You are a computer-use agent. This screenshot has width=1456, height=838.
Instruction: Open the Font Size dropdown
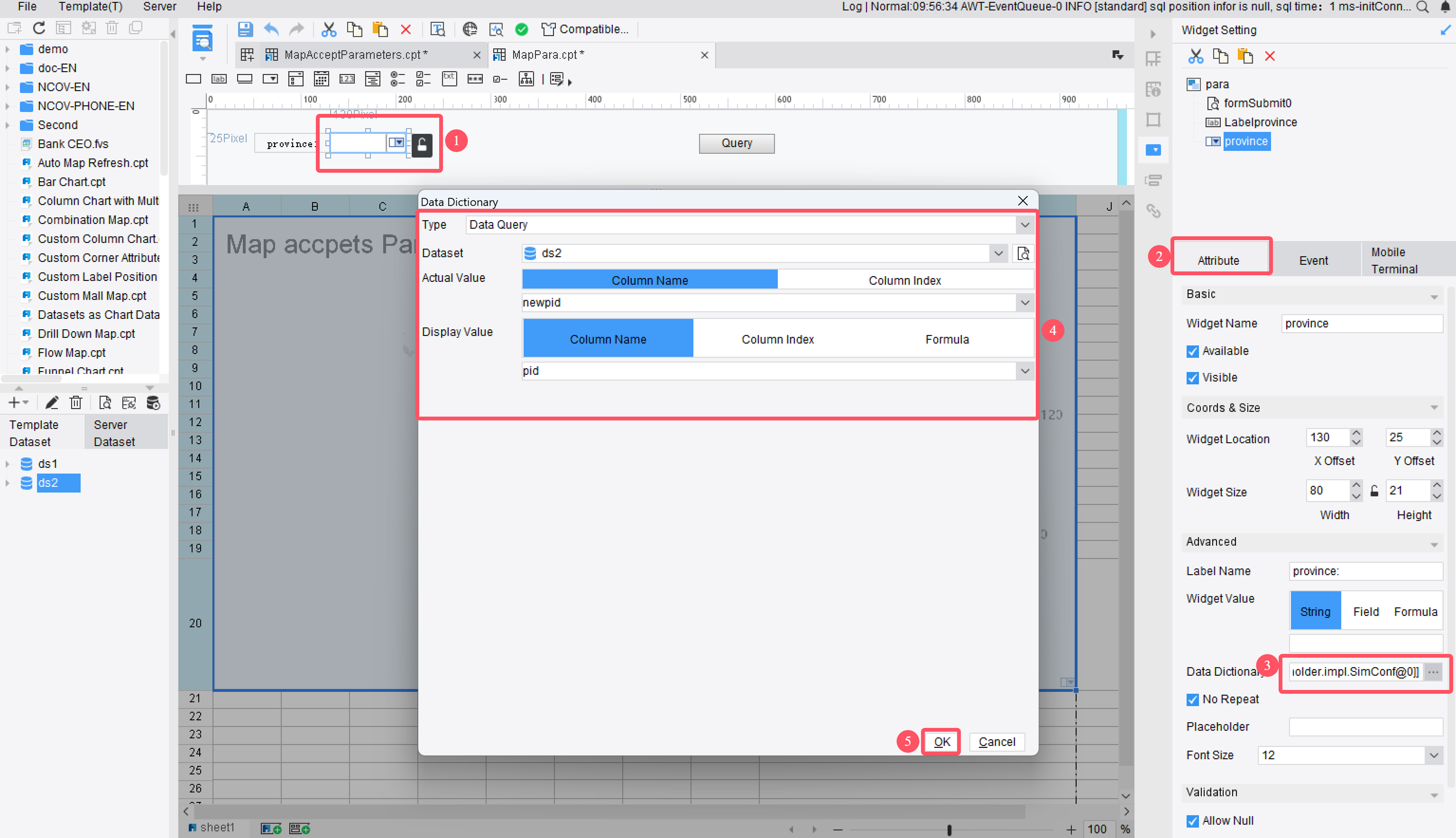click(1434, 755)
